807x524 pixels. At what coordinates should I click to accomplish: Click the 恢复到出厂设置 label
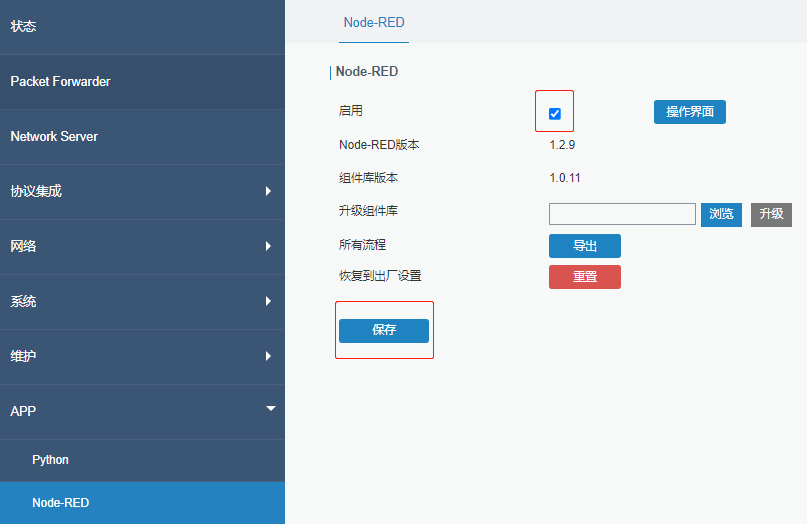tap(380, 276)
